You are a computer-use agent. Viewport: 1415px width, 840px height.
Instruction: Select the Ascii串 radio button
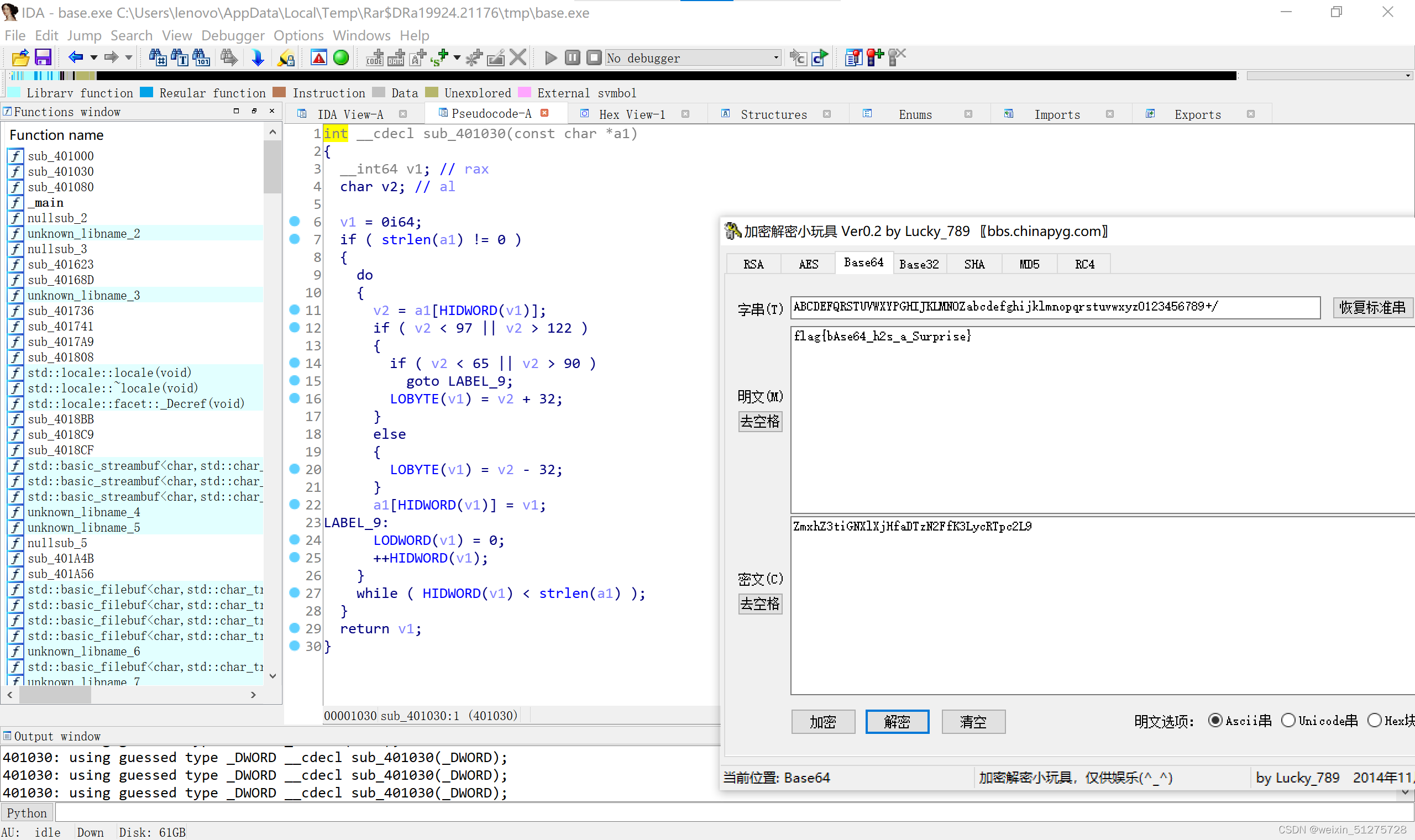click(x=1215, y=721)
